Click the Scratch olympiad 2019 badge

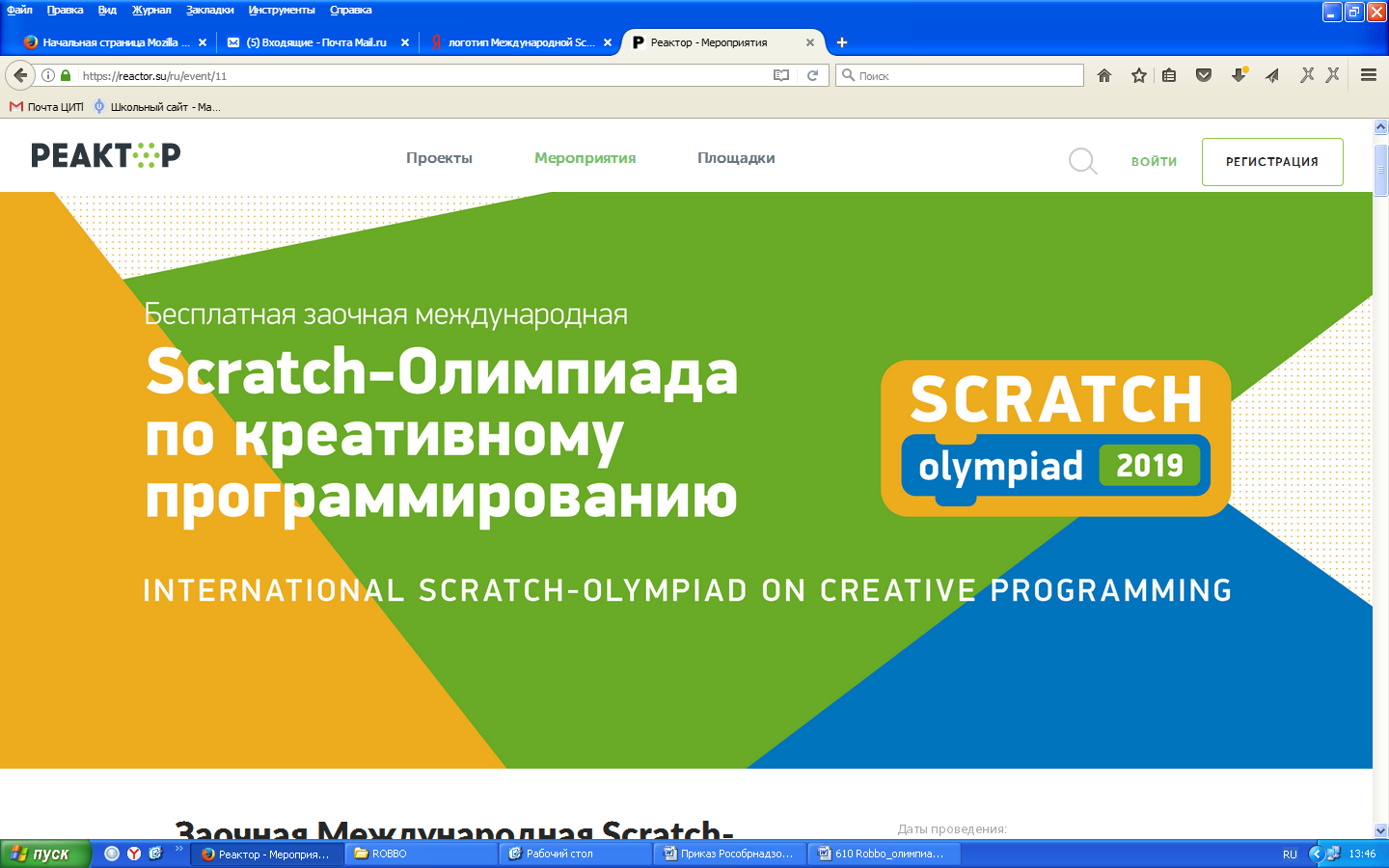click(1055, 439)
